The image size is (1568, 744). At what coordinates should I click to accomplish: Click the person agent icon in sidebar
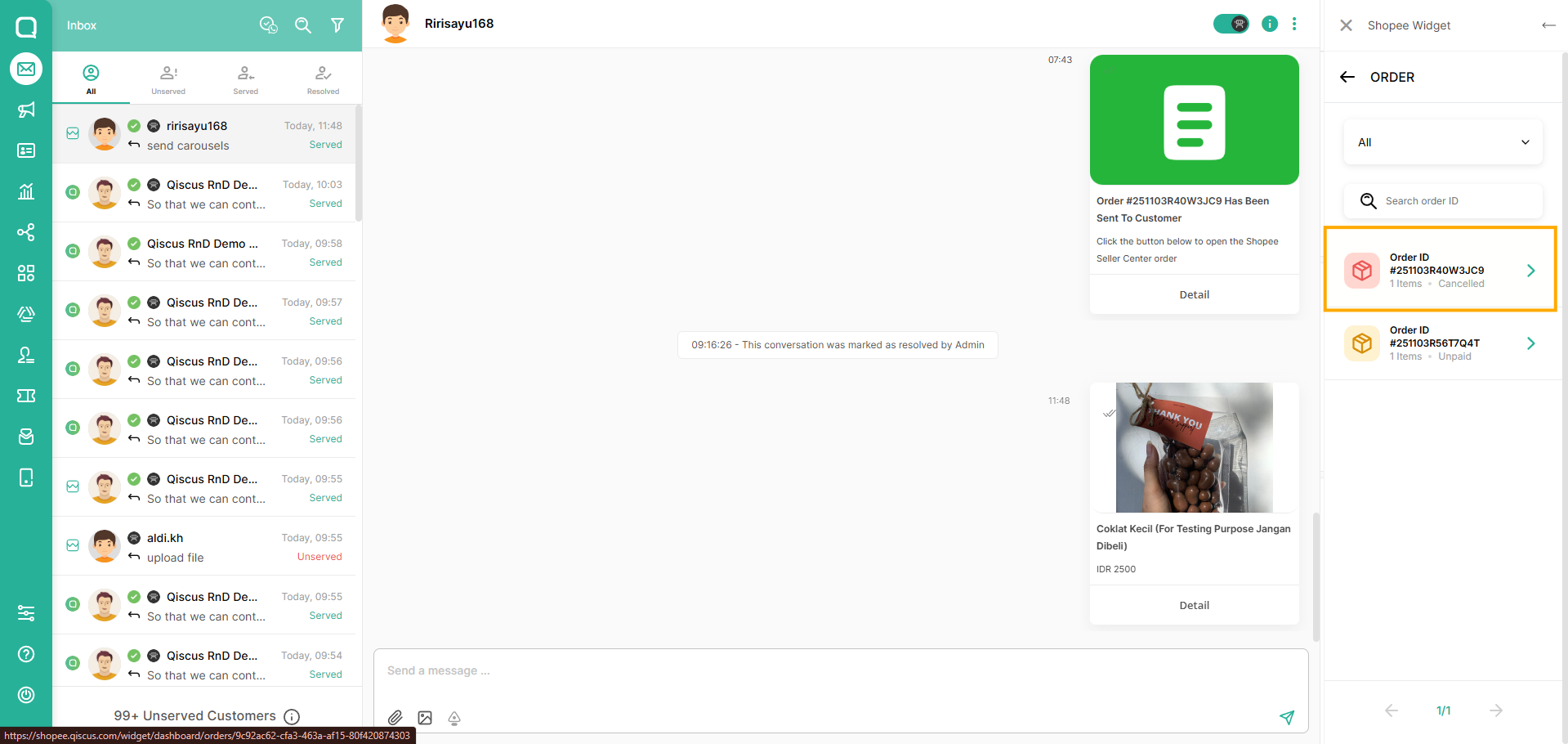point(26,355)
